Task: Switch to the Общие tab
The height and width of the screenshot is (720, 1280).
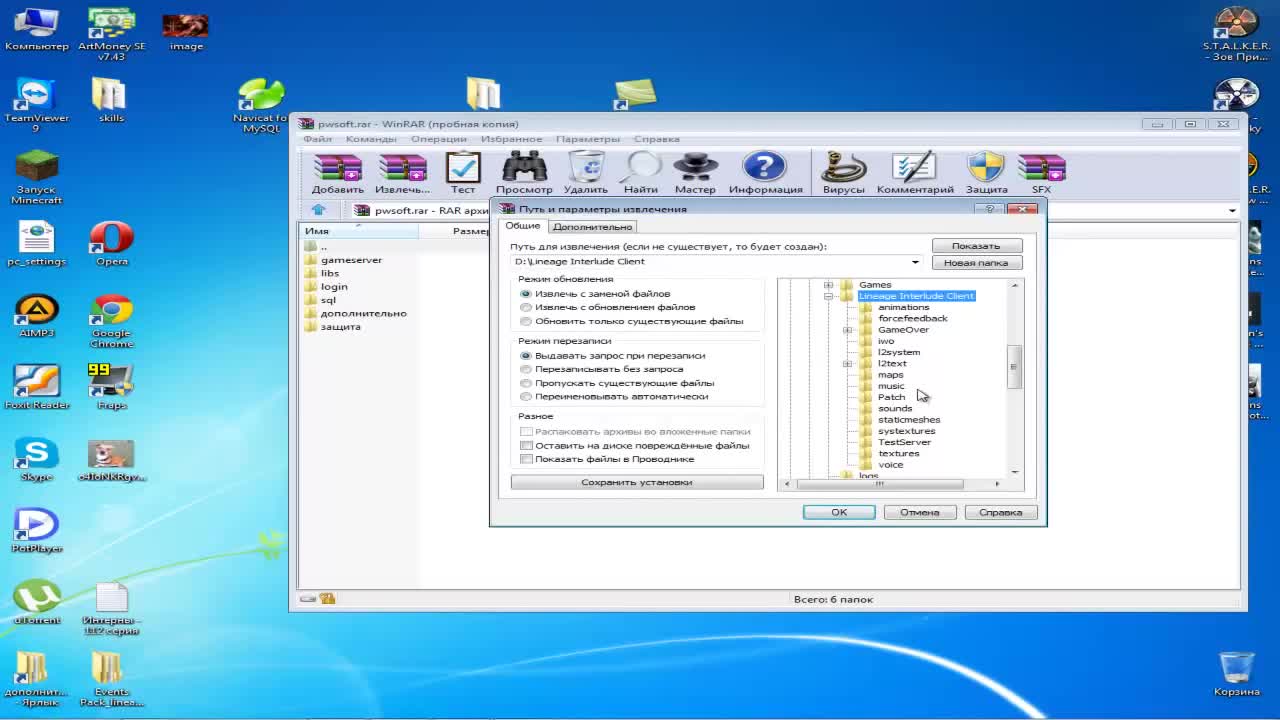Action: pos(522,226)
